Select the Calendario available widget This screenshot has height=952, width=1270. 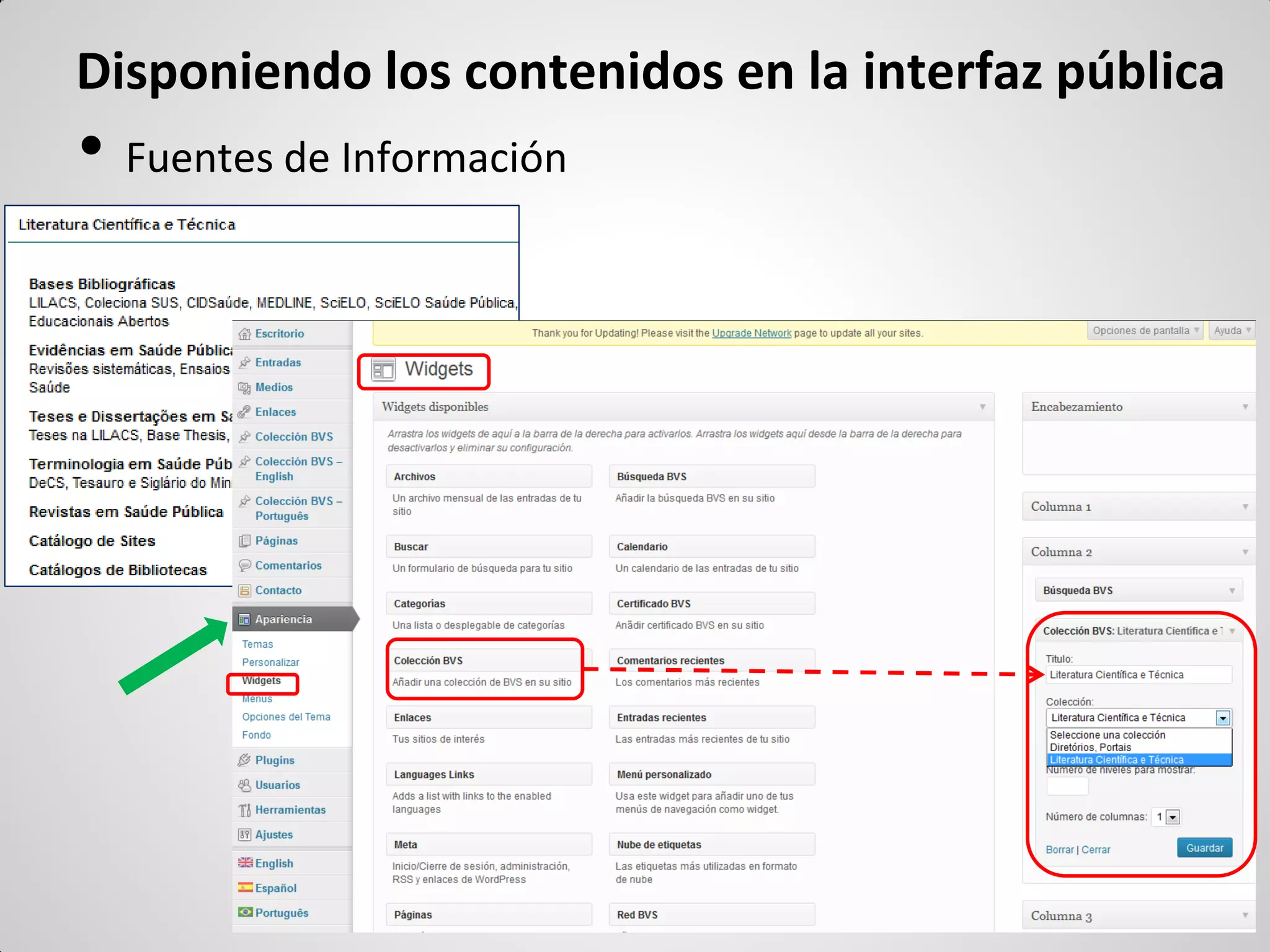[712, 547]
